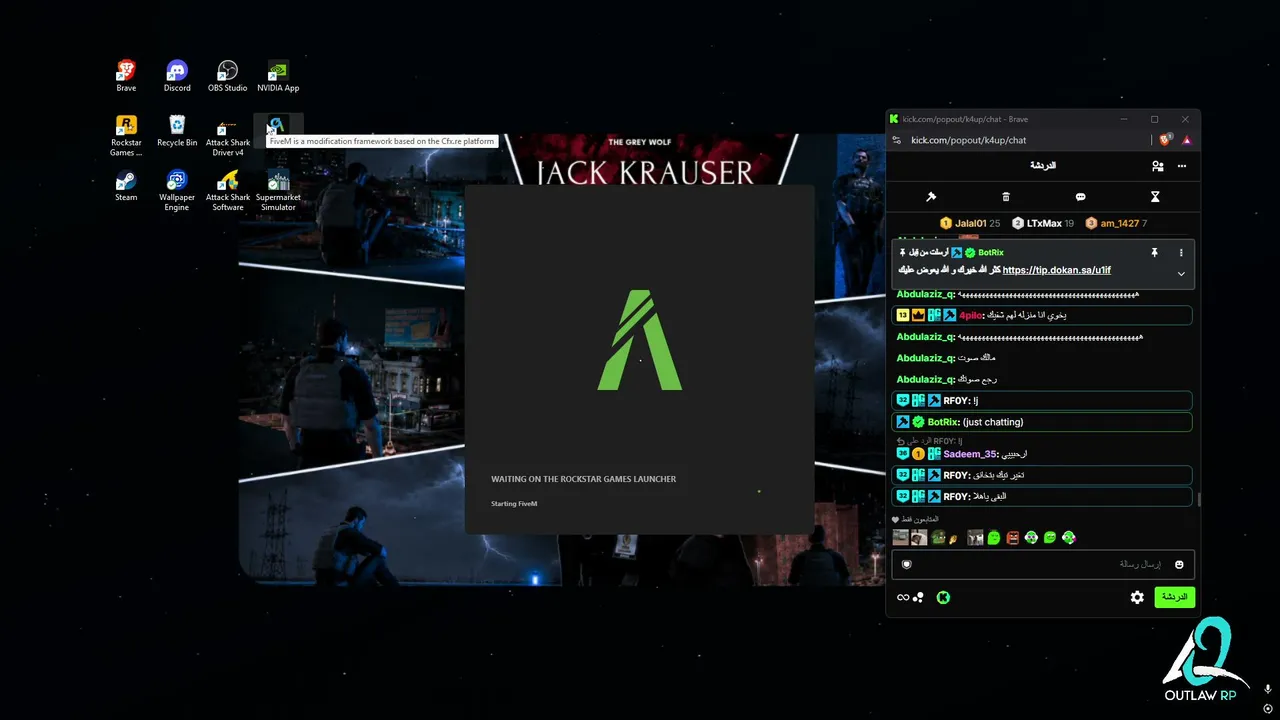The image size is (1280, 720).
Task: Launch the Steam desktop shortcut
Action: [x=126, y=186]
